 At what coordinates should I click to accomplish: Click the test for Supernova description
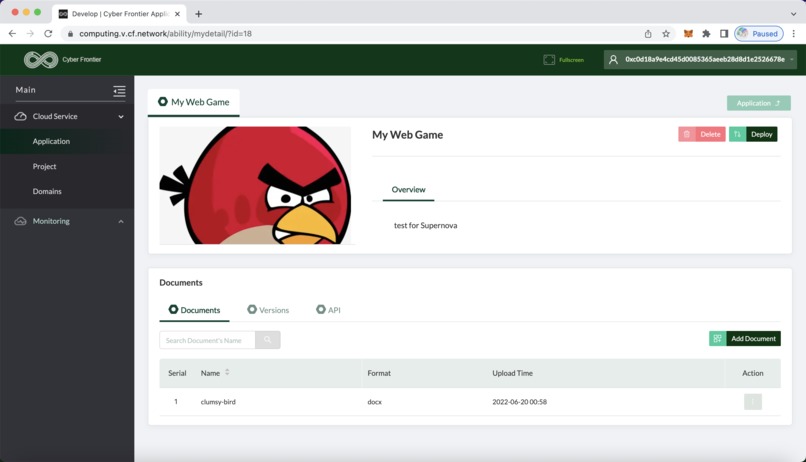click(x=426, y=226)
